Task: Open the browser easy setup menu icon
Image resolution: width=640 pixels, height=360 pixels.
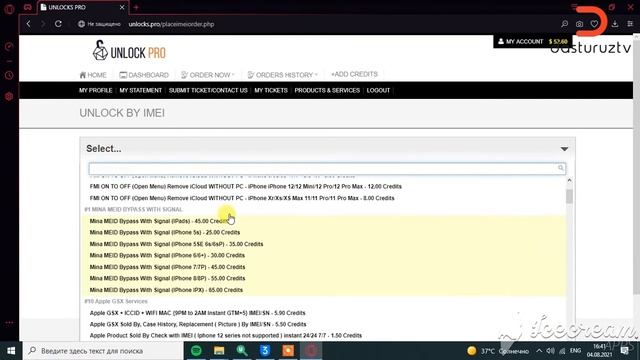Action: point(630,24)
